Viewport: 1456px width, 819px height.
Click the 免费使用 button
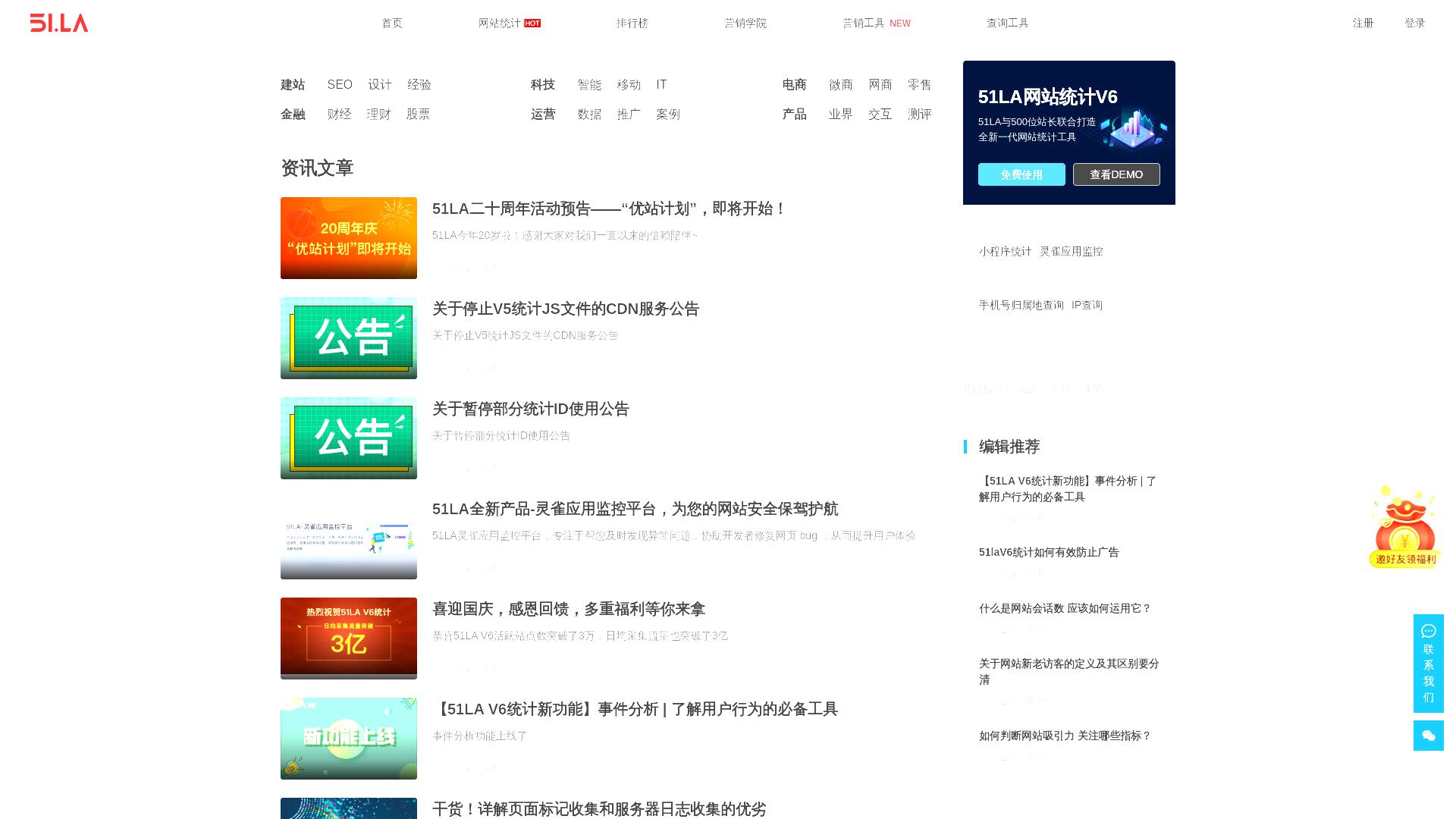click(1021, 174)
